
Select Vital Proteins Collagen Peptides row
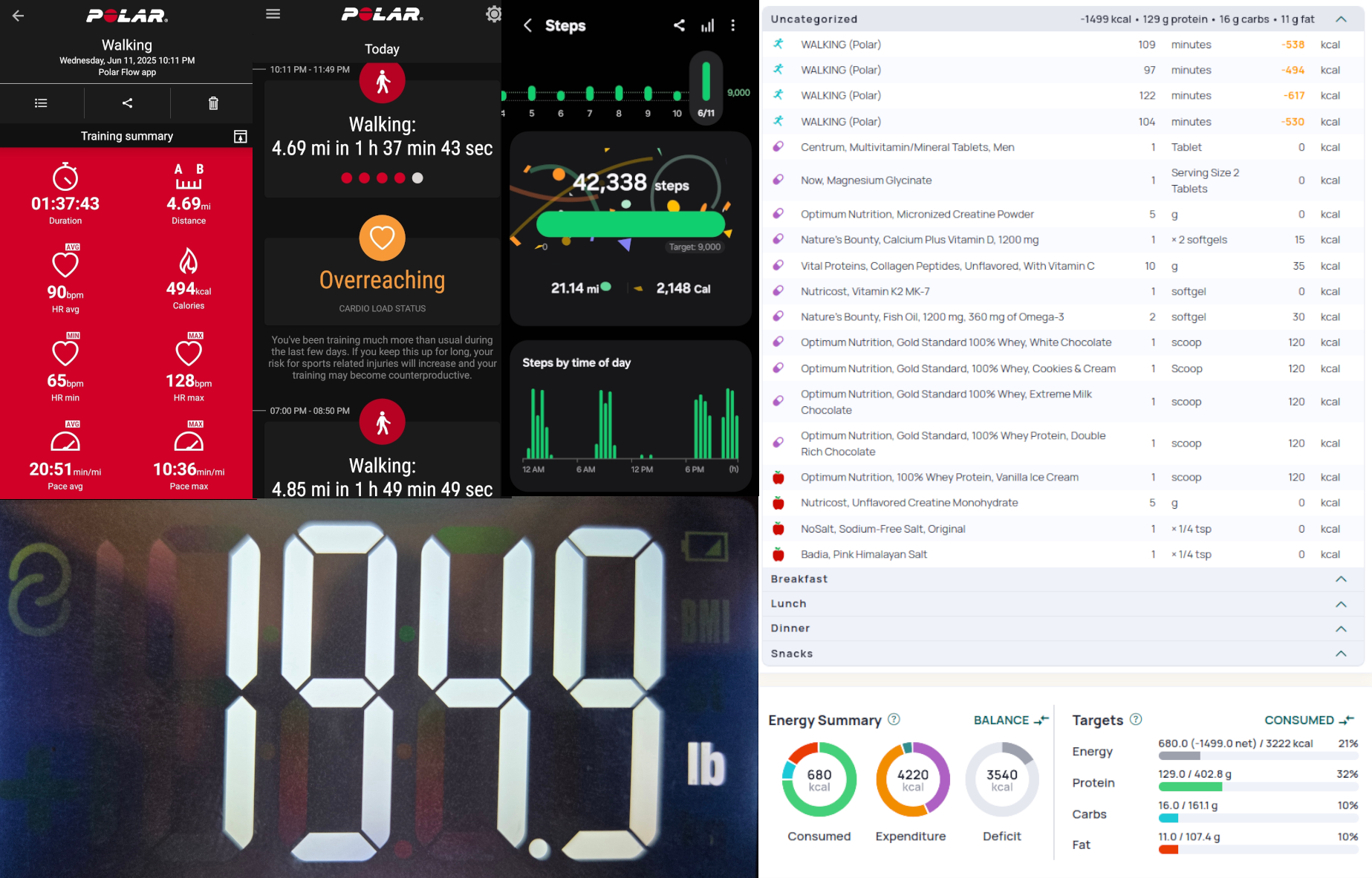click(x=1062, y=266)
